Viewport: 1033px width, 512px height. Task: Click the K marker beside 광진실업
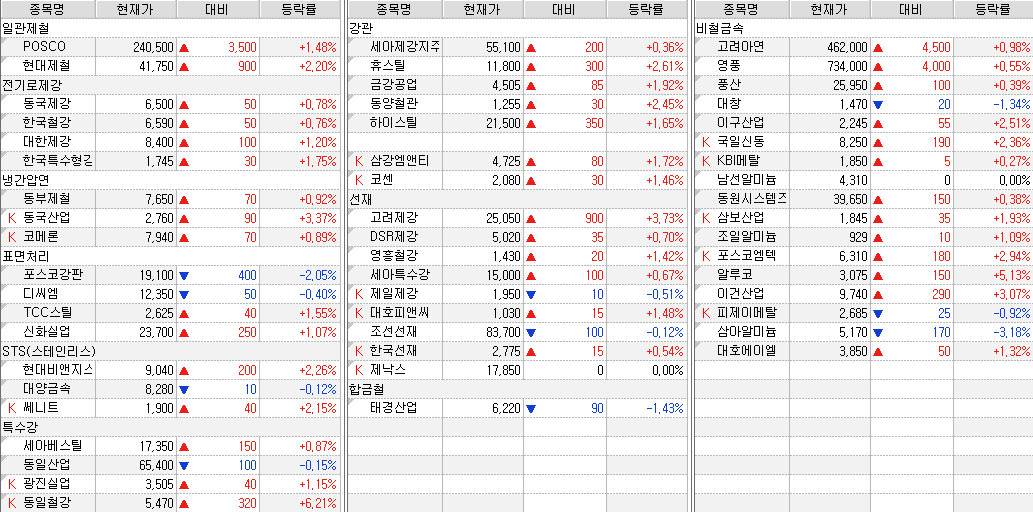click(x=11, y=484)
